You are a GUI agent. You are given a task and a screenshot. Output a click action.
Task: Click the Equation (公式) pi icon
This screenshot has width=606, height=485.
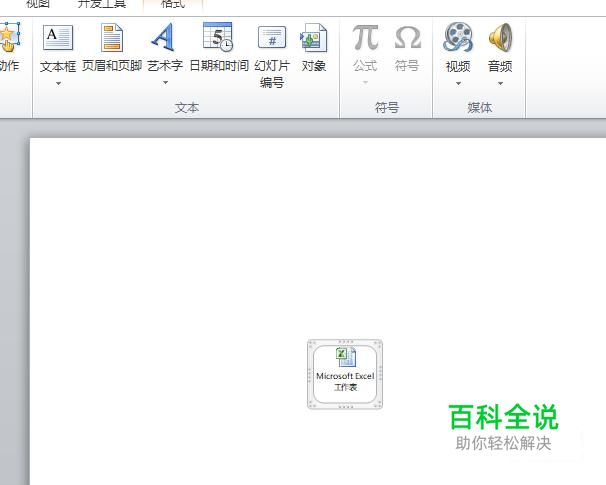[x=365, y=37]
